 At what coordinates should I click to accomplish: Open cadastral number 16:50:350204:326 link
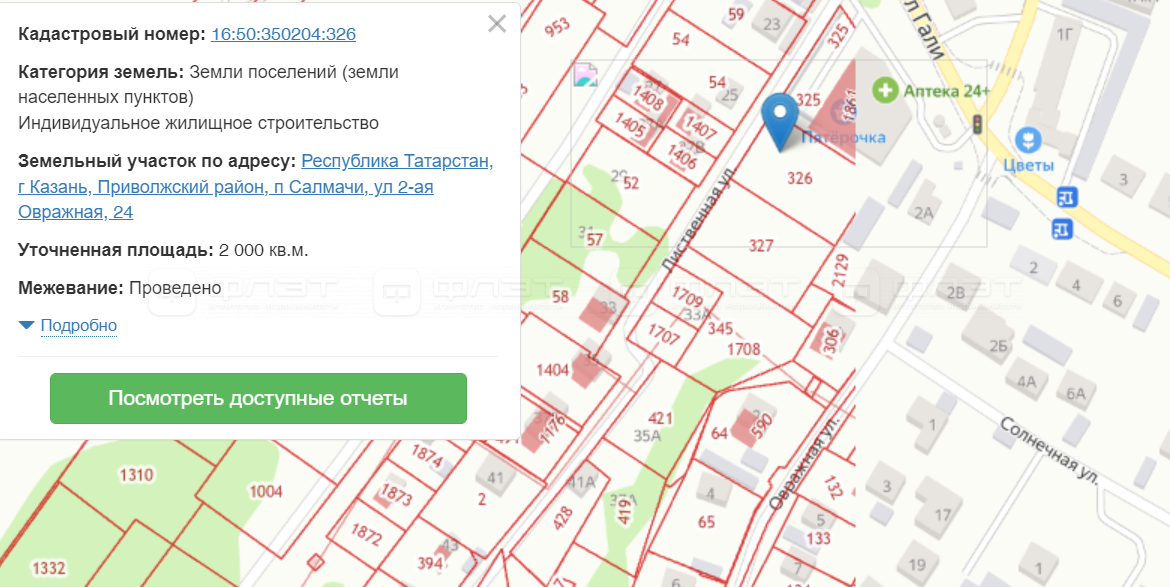284,34
